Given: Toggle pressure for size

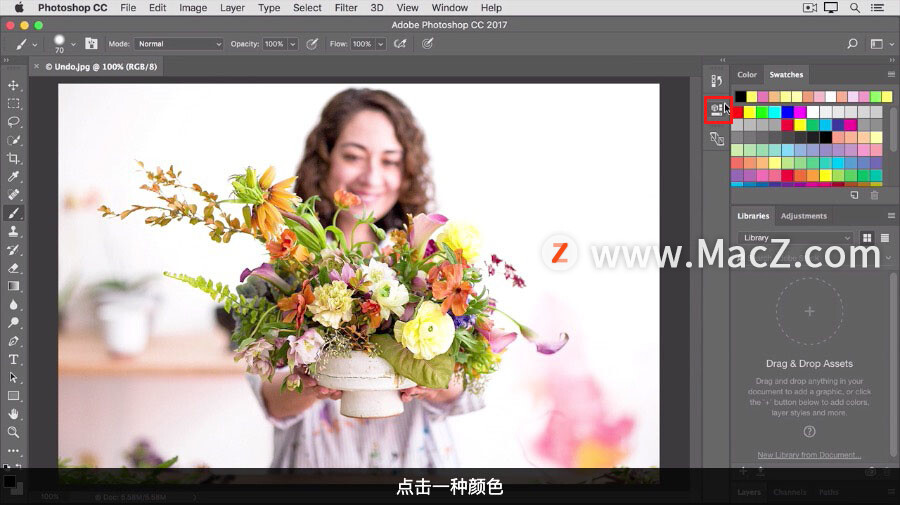Looking at the screenshot, I should (427, 44).
